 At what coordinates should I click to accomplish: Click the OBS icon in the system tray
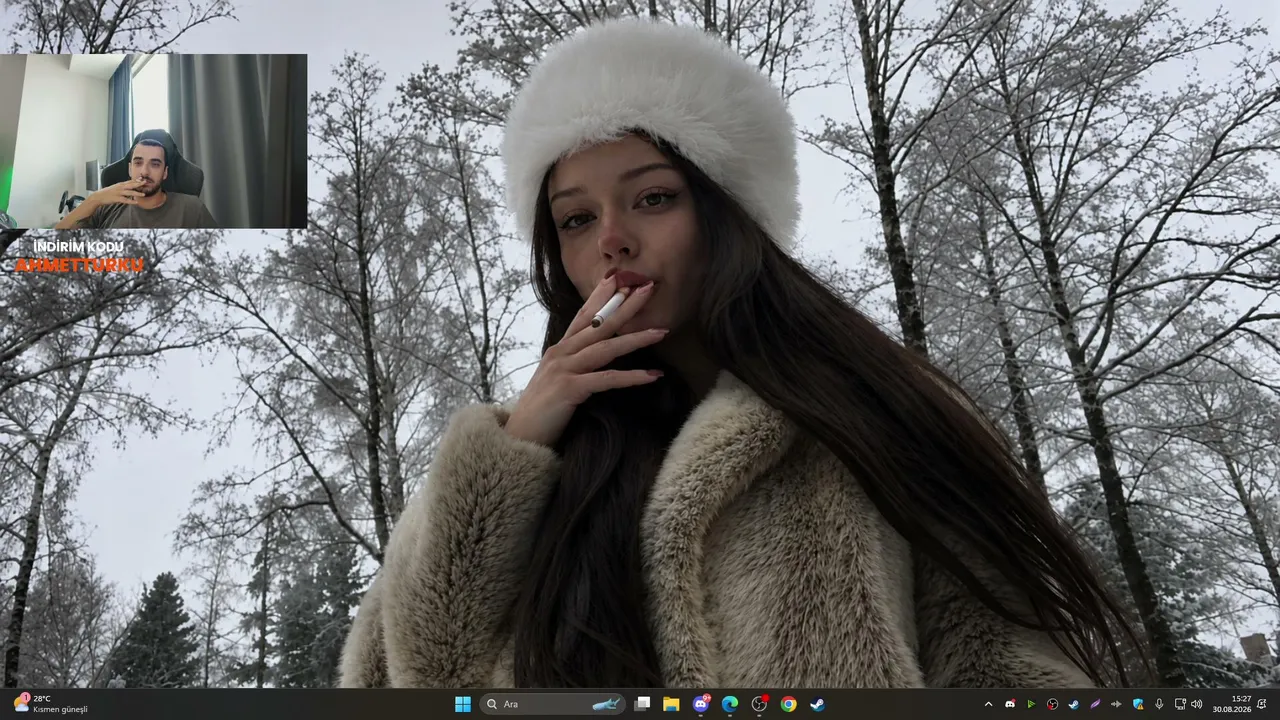pyautogui.click(x=1052, y=704)
